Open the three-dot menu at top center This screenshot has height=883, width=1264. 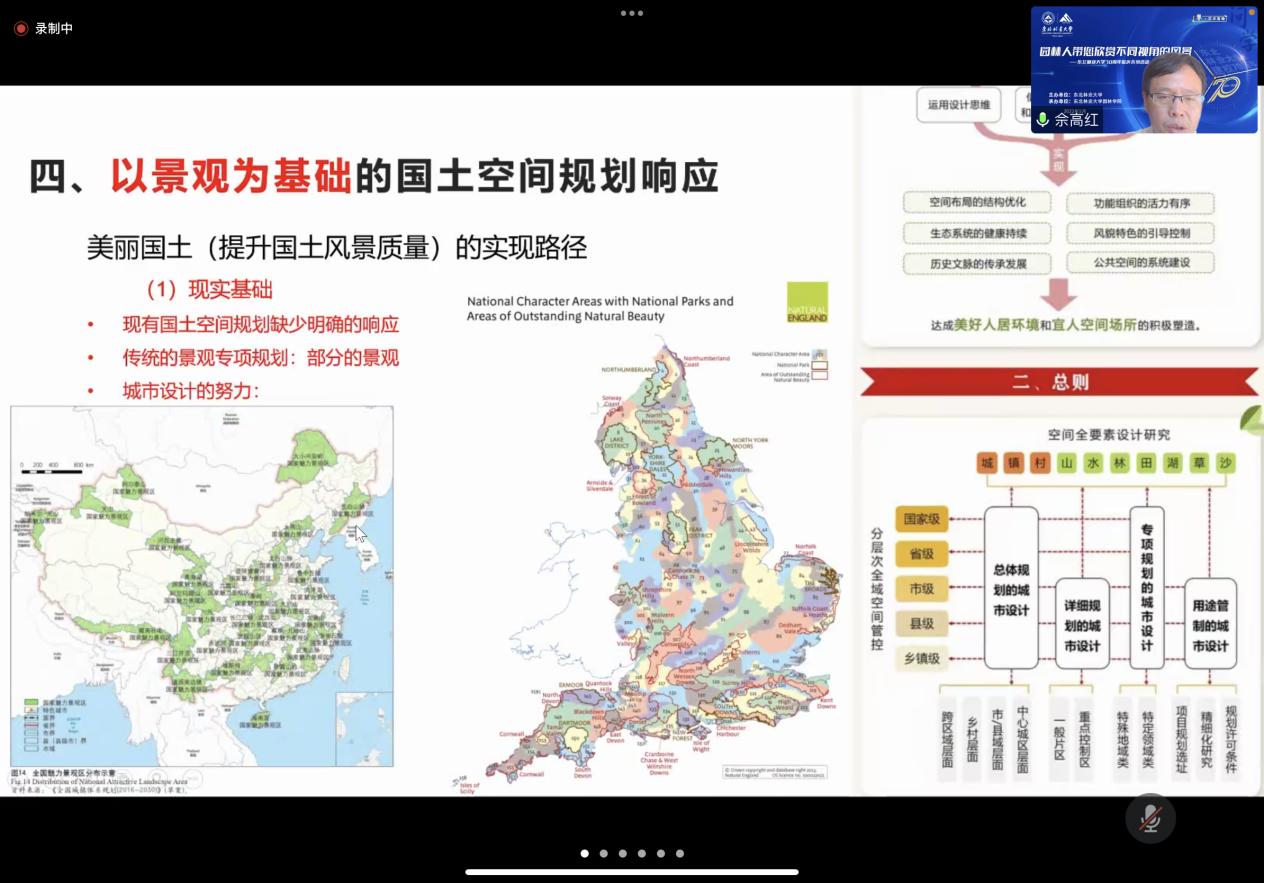click(631, 13)
